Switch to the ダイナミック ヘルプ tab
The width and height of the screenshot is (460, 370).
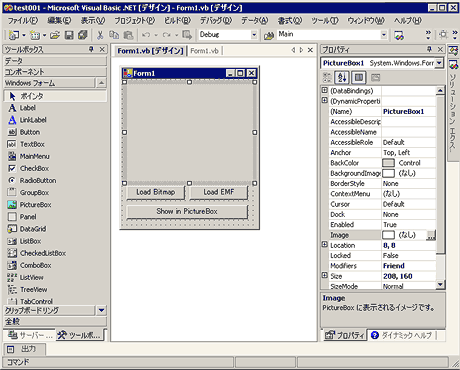pos(402,335)
